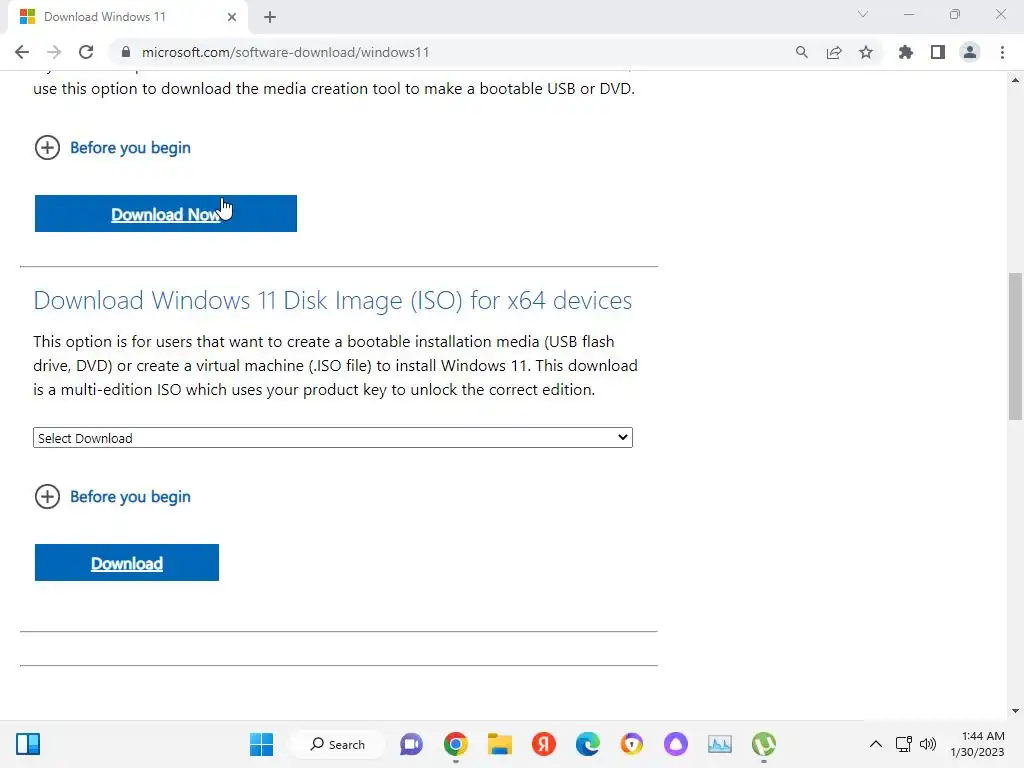Click the scrollbar down arrow
This screenshot has width=1024, height=768.
[x=1015, y=711]
